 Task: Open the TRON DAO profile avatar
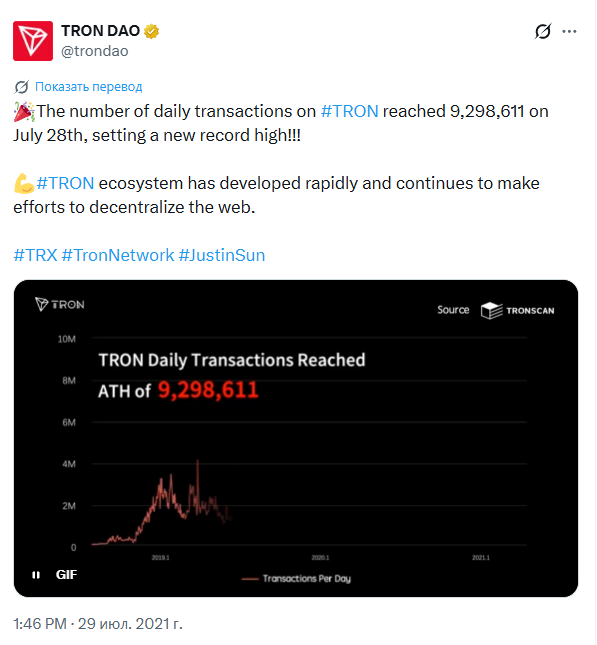pos(33,41)
